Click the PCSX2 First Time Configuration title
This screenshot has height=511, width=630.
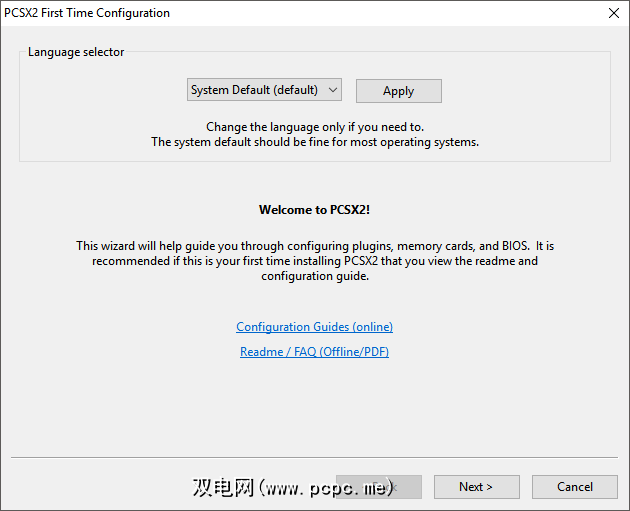[x=87, y=13]
